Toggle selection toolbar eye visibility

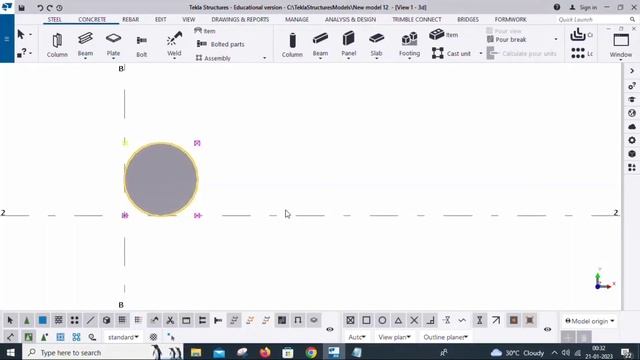(330, 329)
